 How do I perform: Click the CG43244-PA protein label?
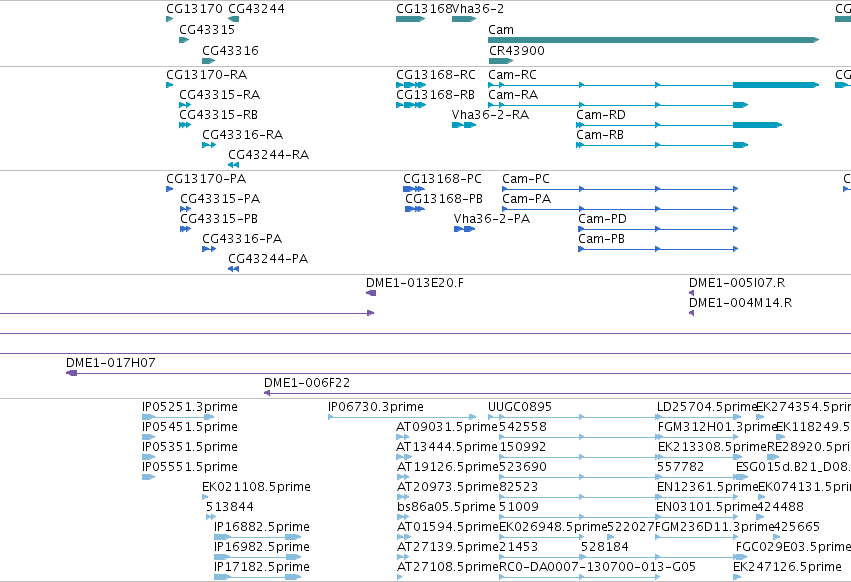[x=268, y=259]
